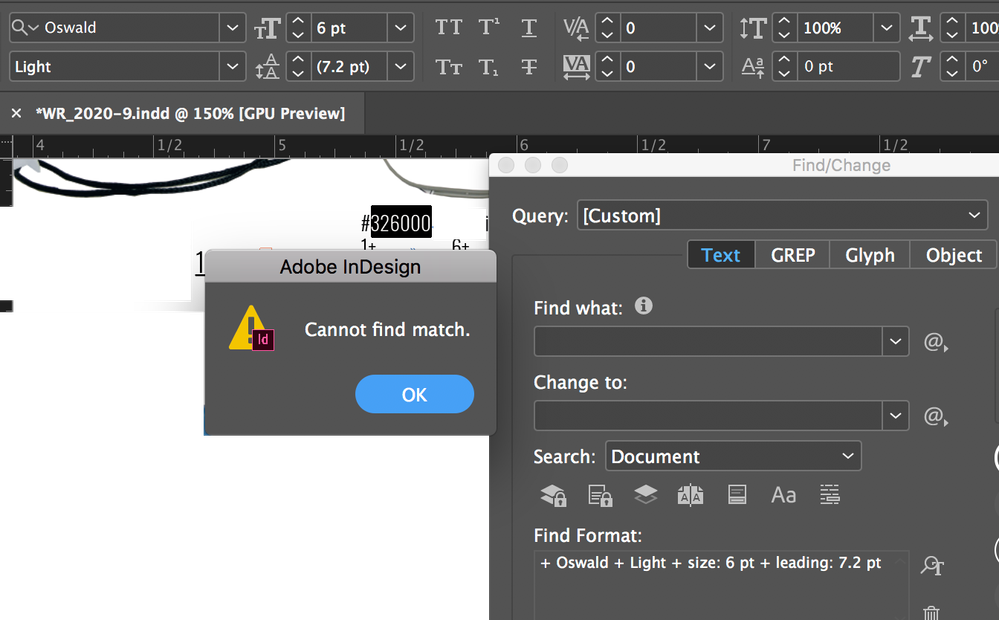
Task: Toggle the Underline T icon
Action: 529,28
